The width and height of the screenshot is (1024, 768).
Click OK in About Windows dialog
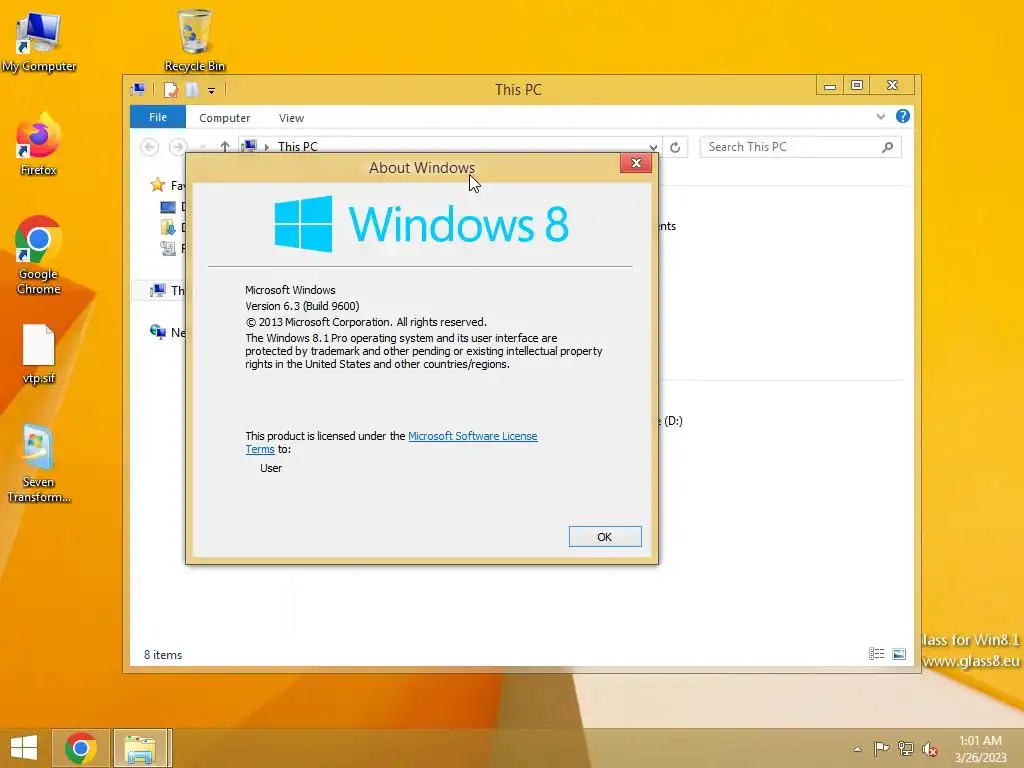(x=605, y=536)
